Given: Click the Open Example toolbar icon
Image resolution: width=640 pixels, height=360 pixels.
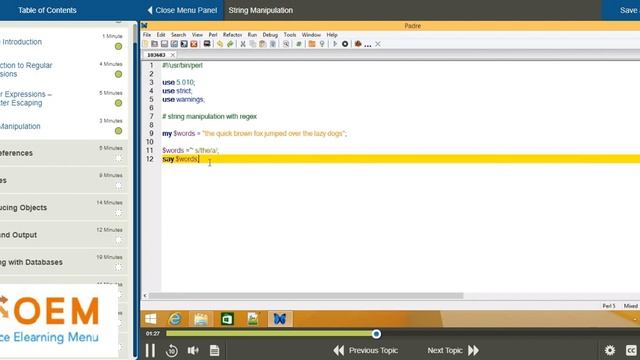Looking at the screenshot, I should click(207, 44).
